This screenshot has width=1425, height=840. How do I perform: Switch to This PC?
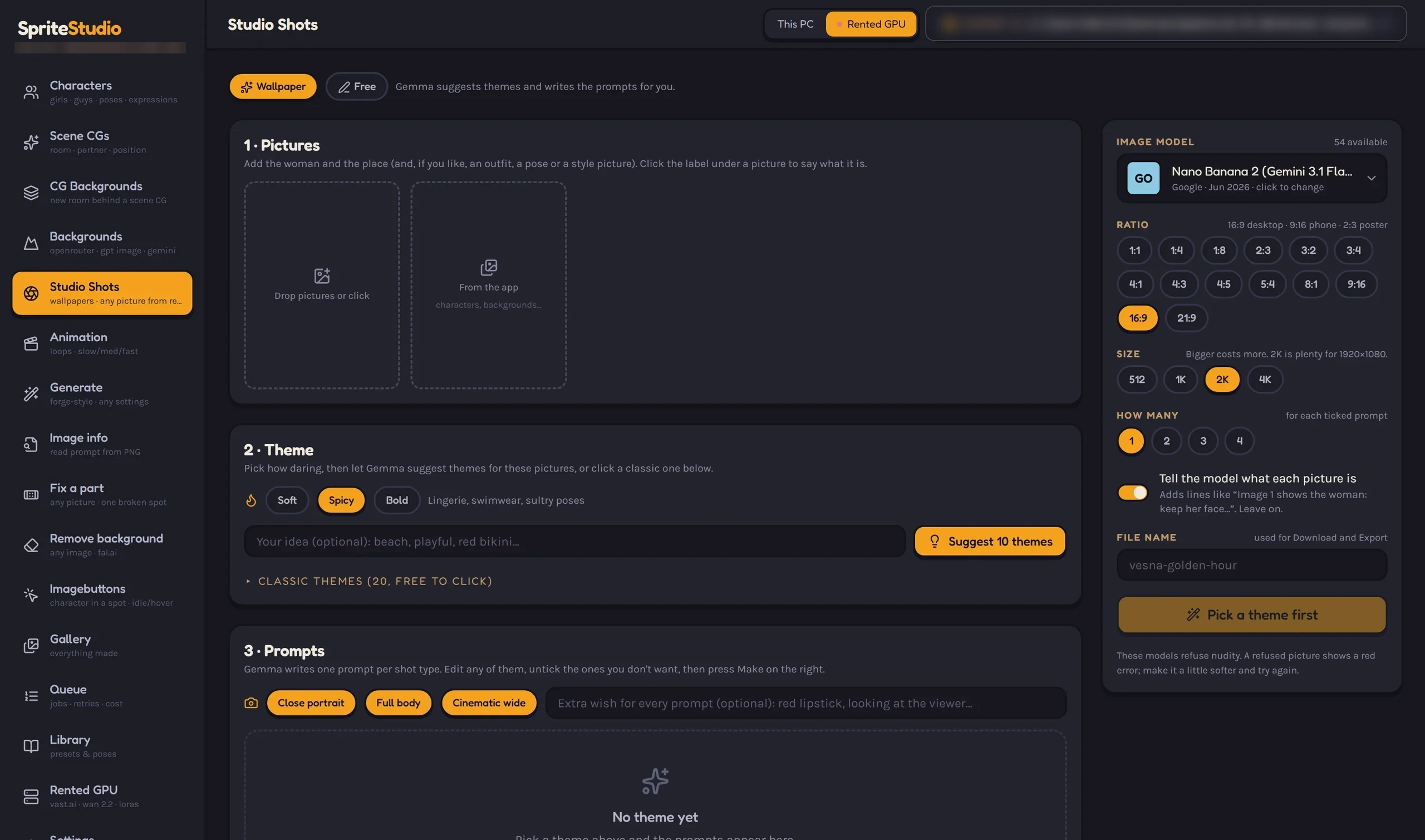click(x=794, y=24)
